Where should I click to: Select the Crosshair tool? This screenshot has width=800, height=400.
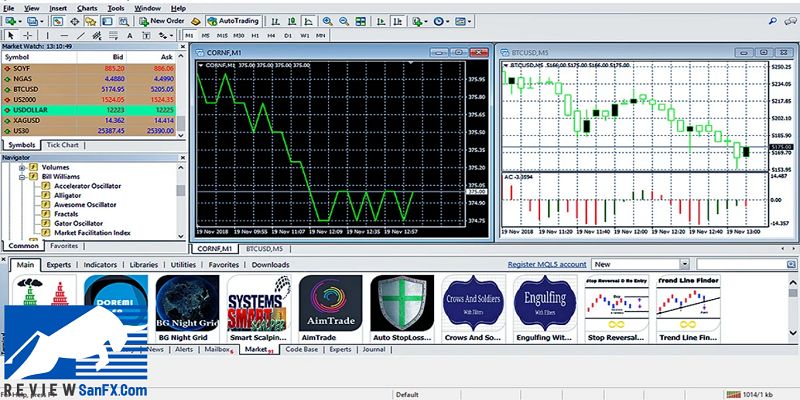click(x=28, y=35)
